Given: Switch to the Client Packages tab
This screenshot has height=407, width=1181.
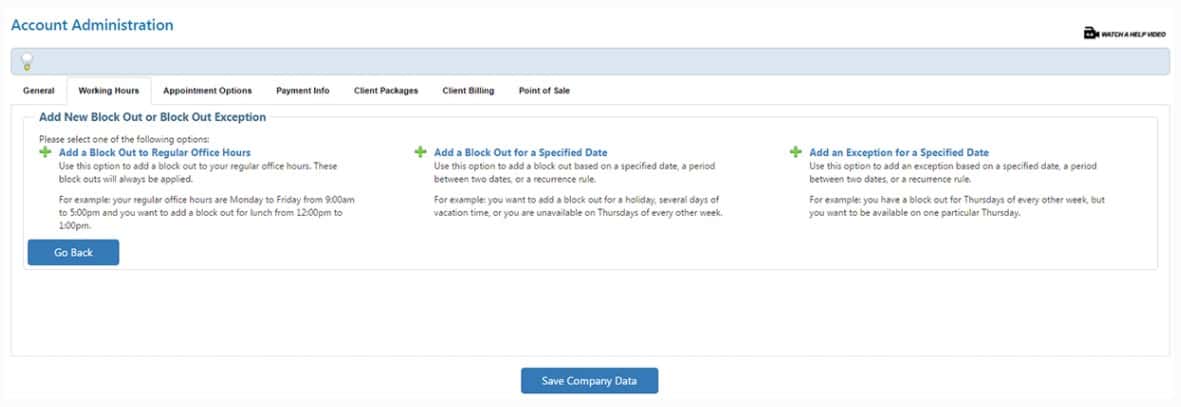Looking at the screenshot, I should tap(386, 91).
